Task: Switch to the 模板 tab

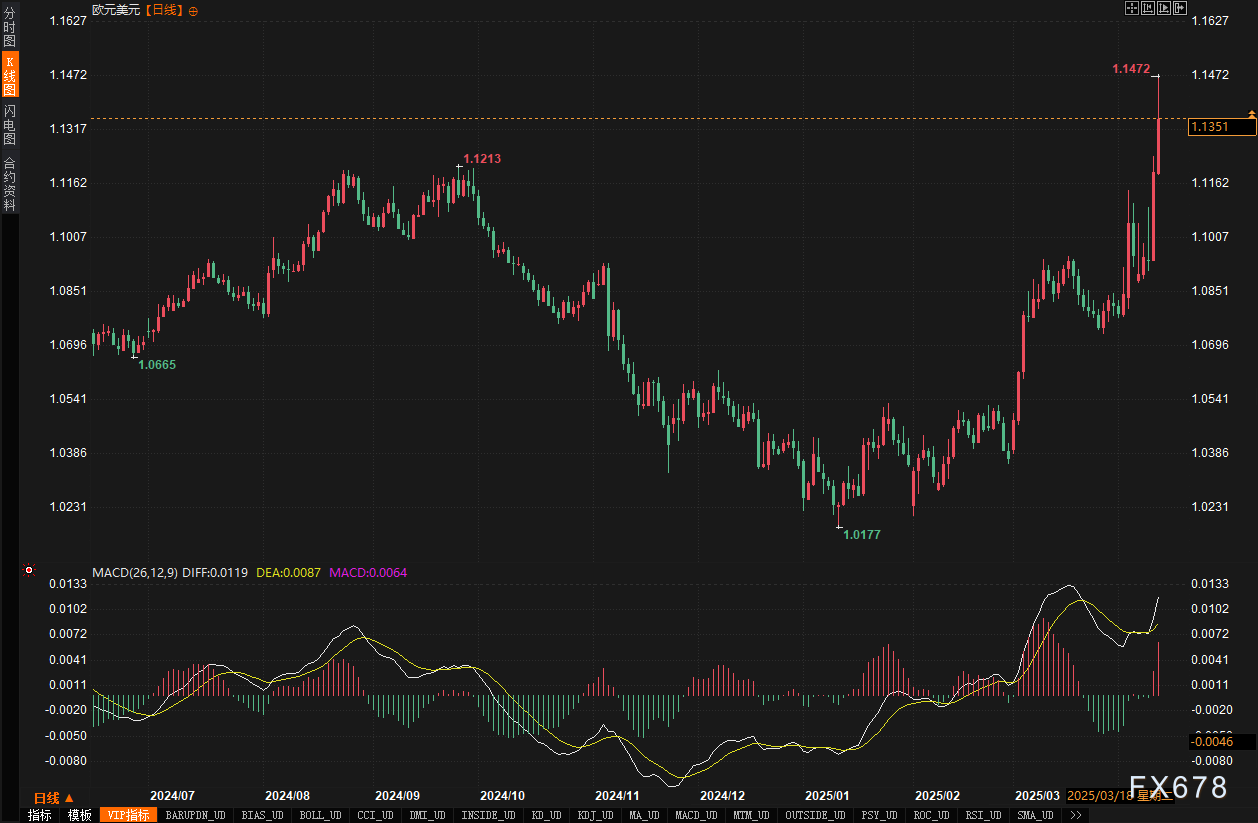Action: [x=79, y=815]
